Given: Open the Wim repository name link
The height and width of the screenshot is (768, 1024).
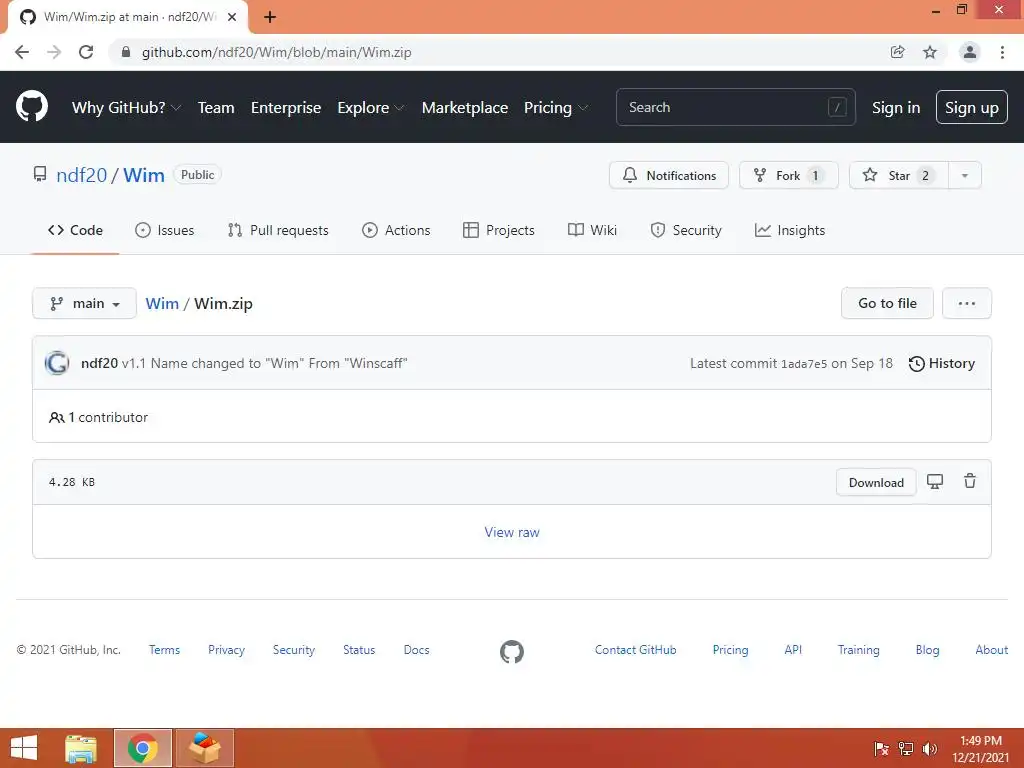Looking at the screenshot, I should (x=144, y=175).
